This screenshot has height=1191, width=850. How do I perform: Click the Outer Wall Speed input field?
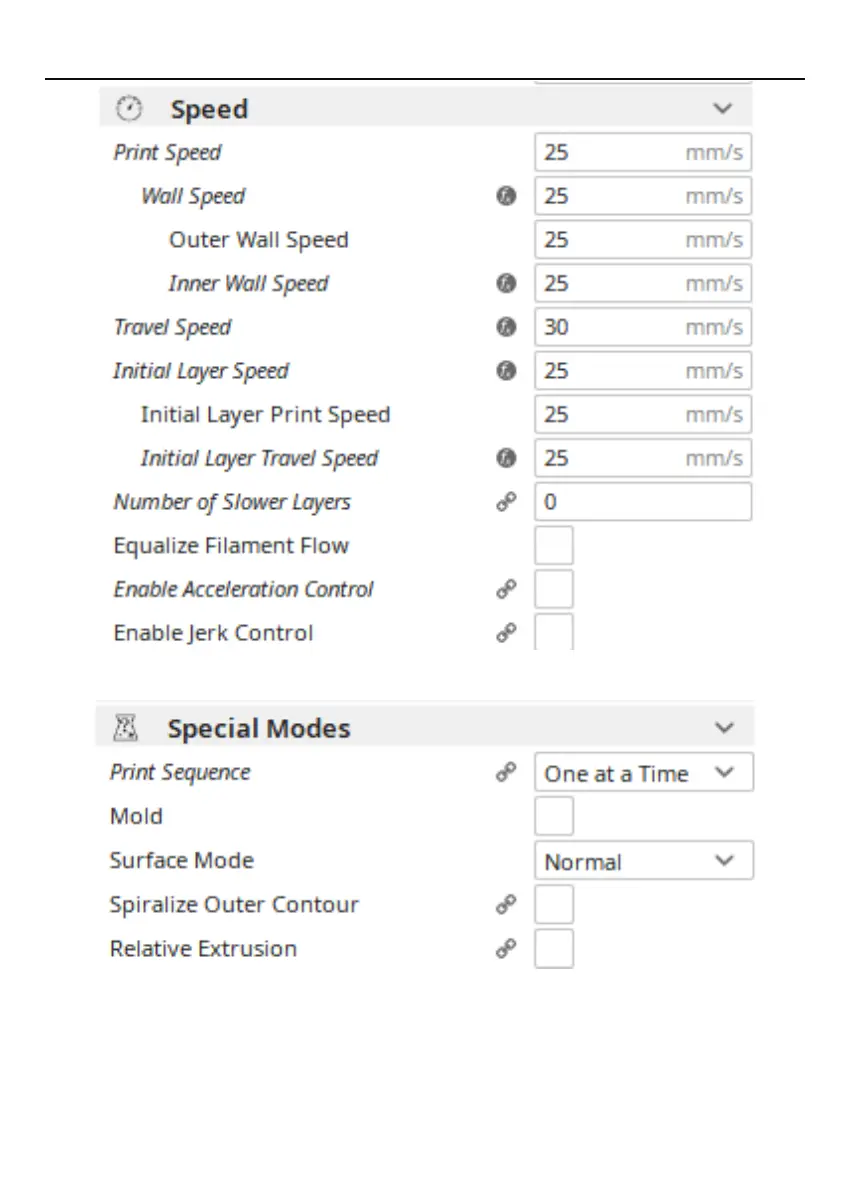pyautogui.click(x=642, y=240)
